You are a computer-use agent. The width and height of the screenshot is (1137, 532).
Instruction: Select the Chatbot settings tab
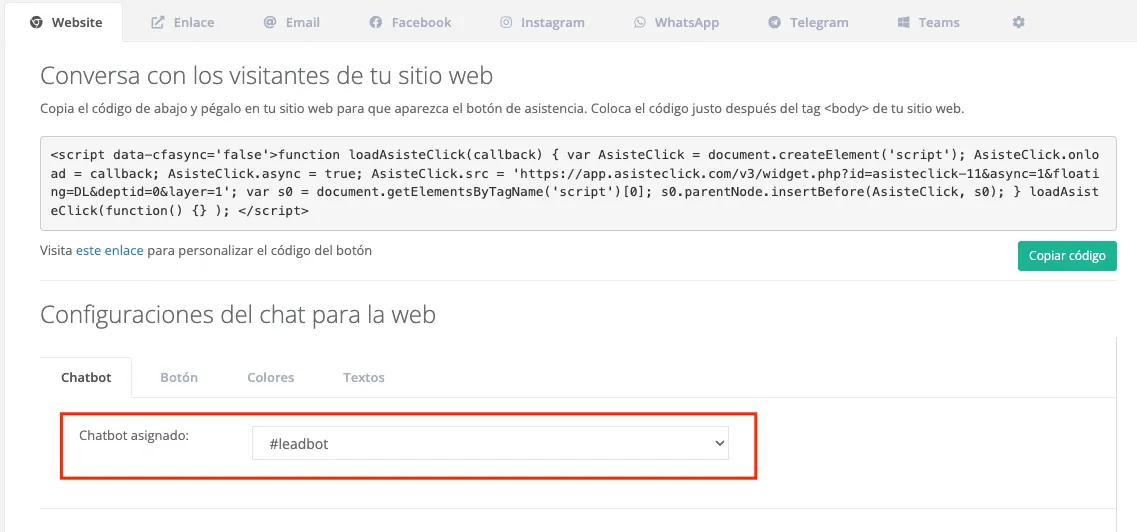86,378
